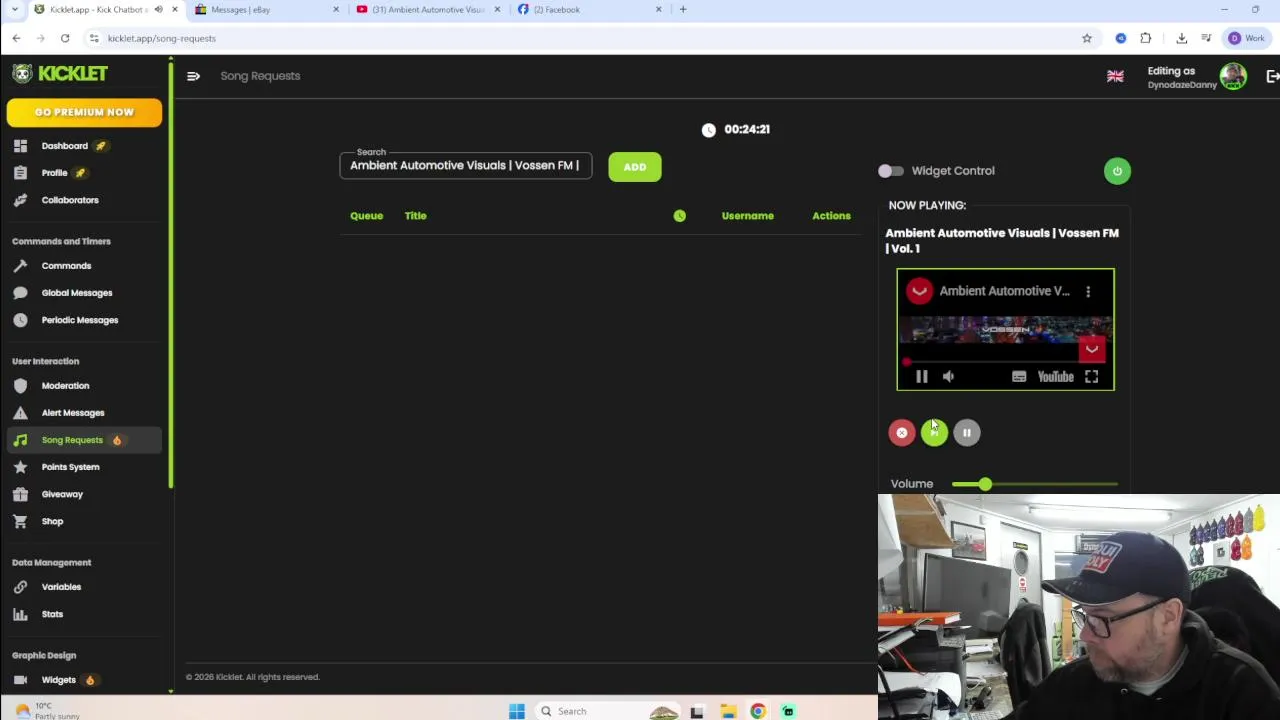Click the grey pause button
Image resolution: width=1280 pixels, height=720 pixels.
tap(967, 433)
